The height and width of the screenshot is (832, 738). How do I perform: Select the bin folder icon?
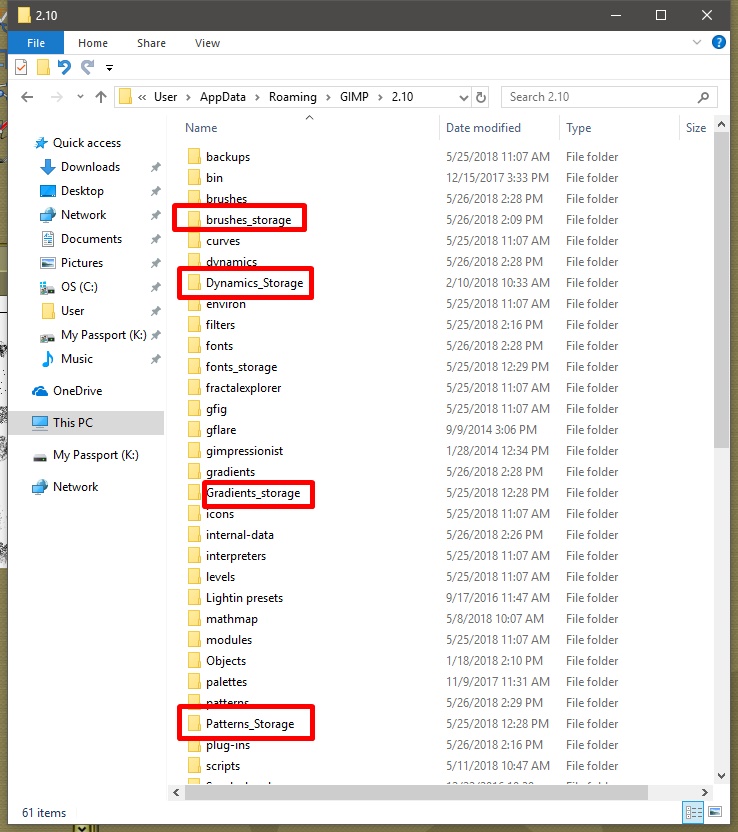(x=194, y=178)
